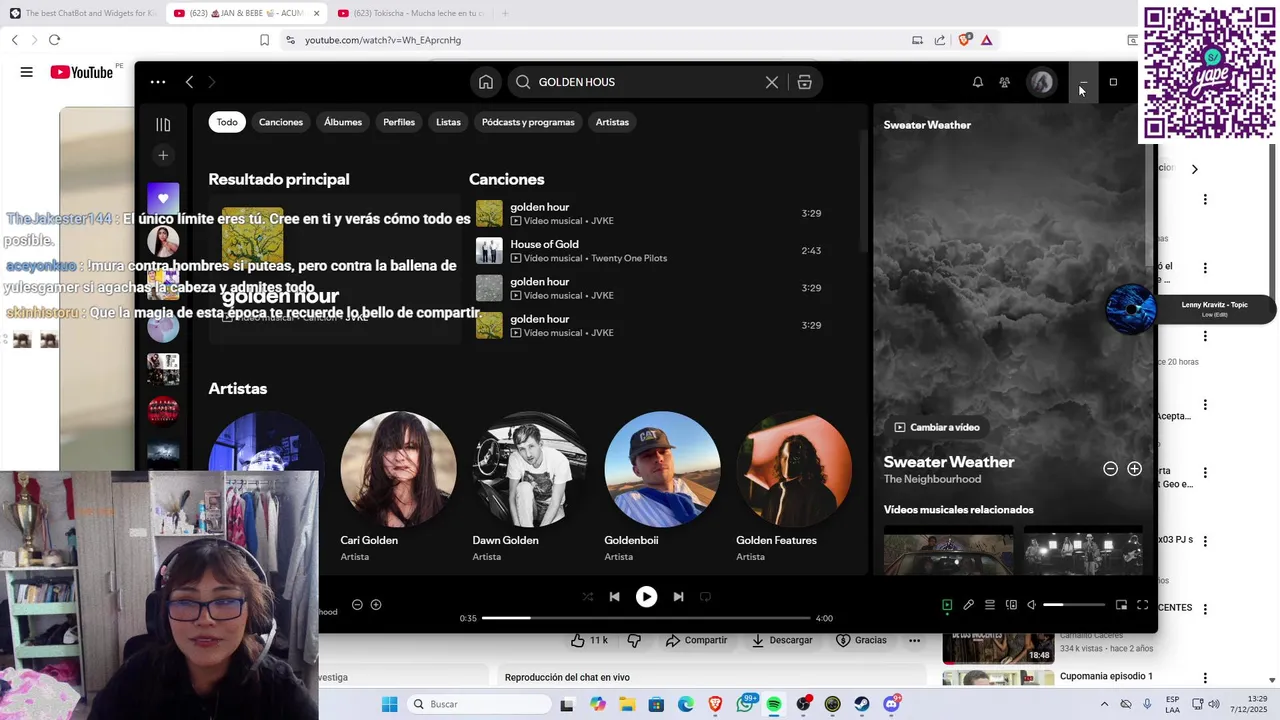This screenshot has width=1280, height=720.
Task: Select the Pódcasts y programas filter
Action: 528,122
